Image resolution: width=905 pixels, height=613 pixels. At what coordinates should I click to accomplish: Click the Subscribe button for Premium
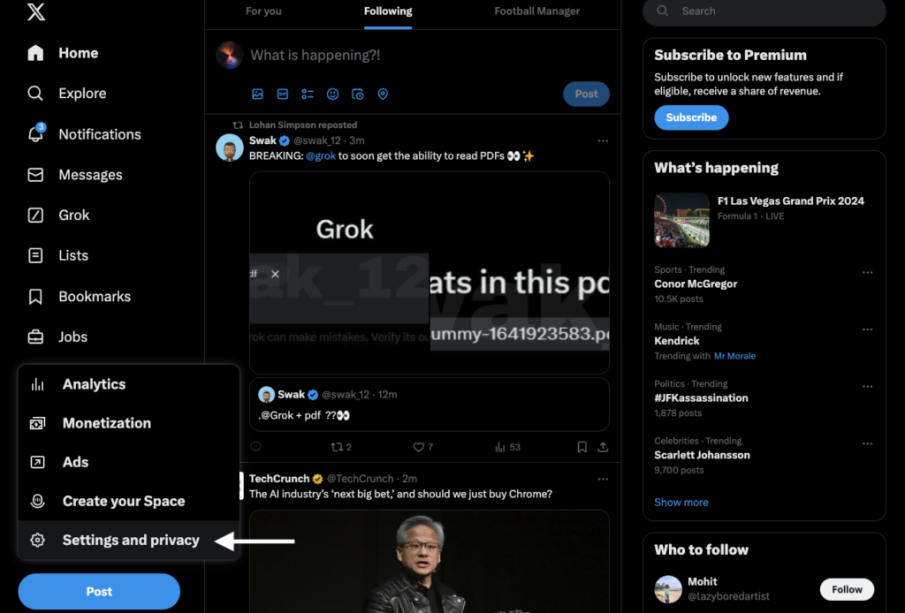click(x=691, y=118)
